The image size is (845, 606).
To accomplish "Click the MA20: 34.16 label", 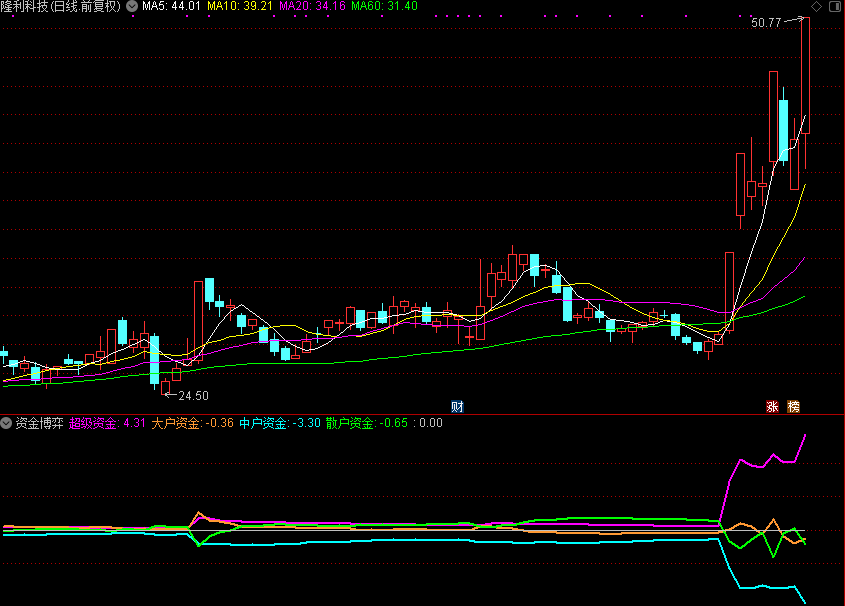I will [x=312, y=6].
